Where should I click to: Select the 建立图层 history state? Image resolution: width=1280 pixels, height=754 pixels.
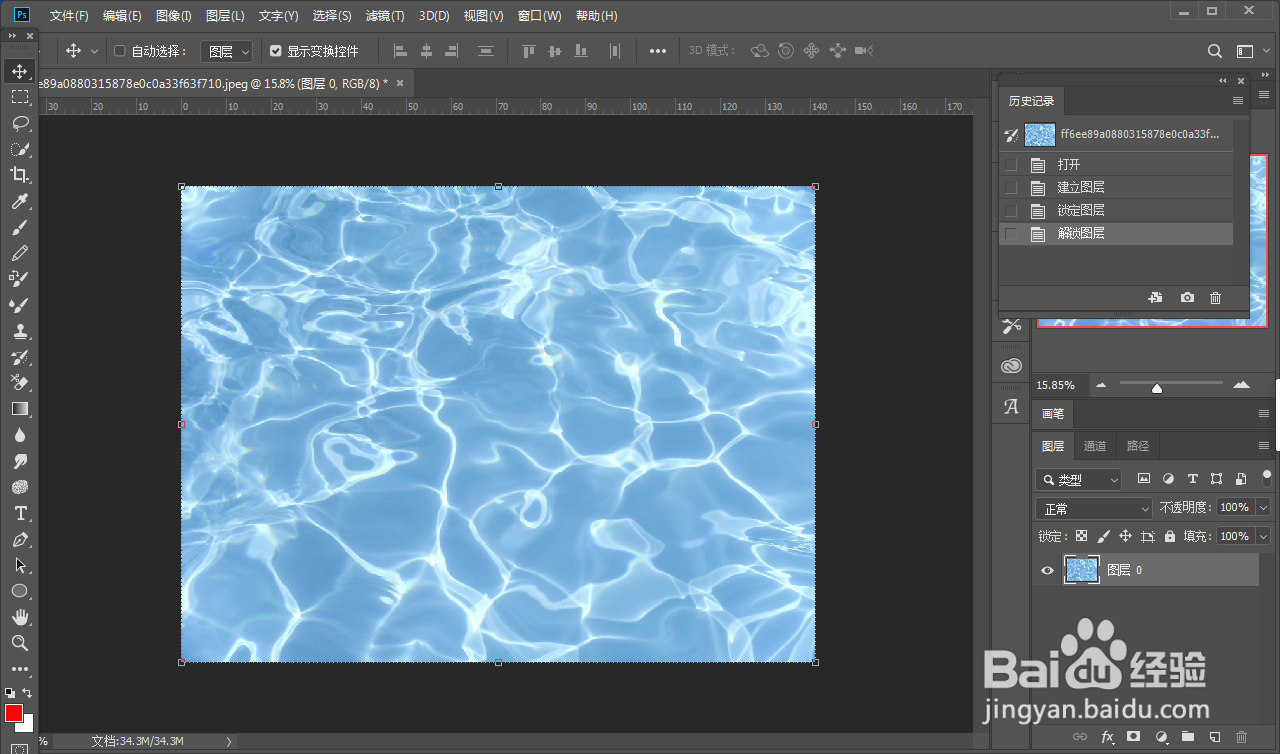(x=1116, y=187)
